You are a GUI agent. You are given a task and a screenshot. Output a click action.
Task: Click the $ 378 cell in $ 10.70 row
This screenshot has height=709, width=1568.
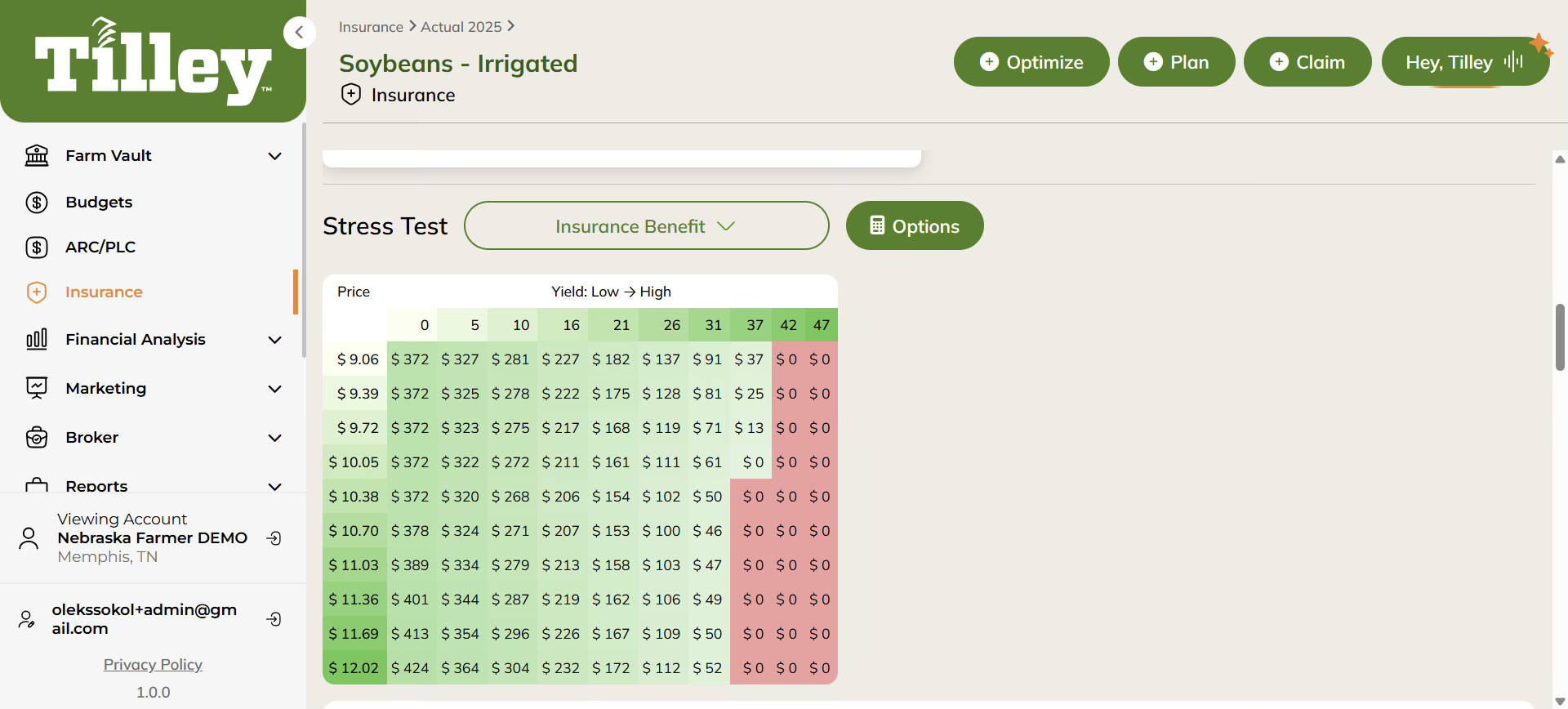pyautogui.click(x=411, y=530)
